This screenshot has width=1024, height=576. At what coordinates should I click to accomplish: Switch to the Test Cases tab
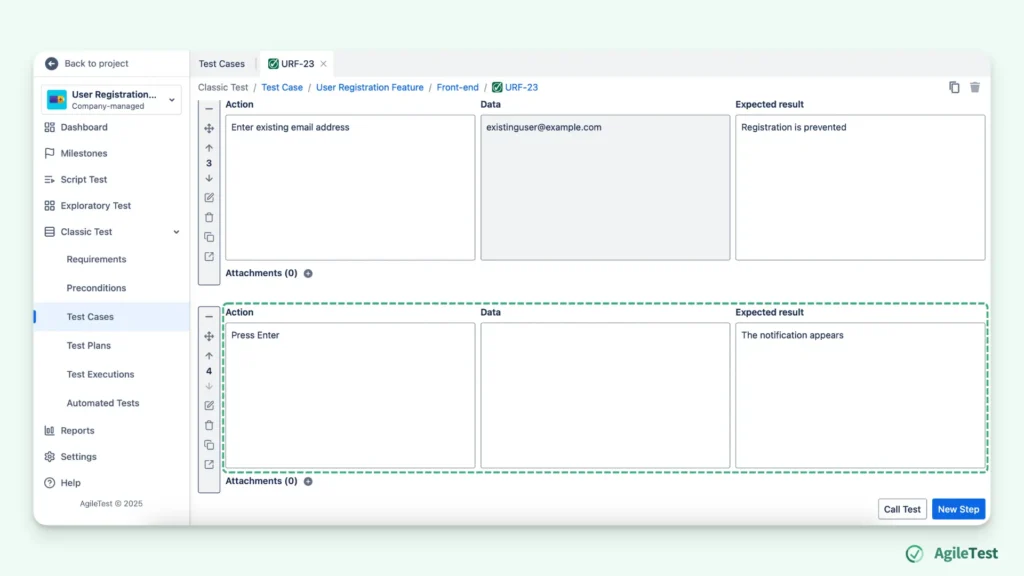[x=221, y=64]
